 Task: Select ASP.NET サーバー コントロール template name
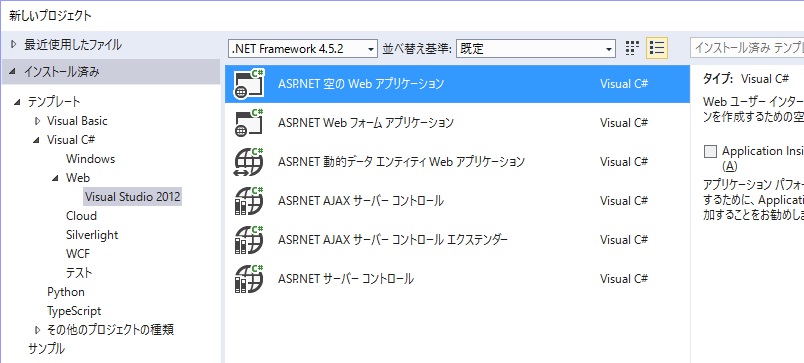[346, 278]
